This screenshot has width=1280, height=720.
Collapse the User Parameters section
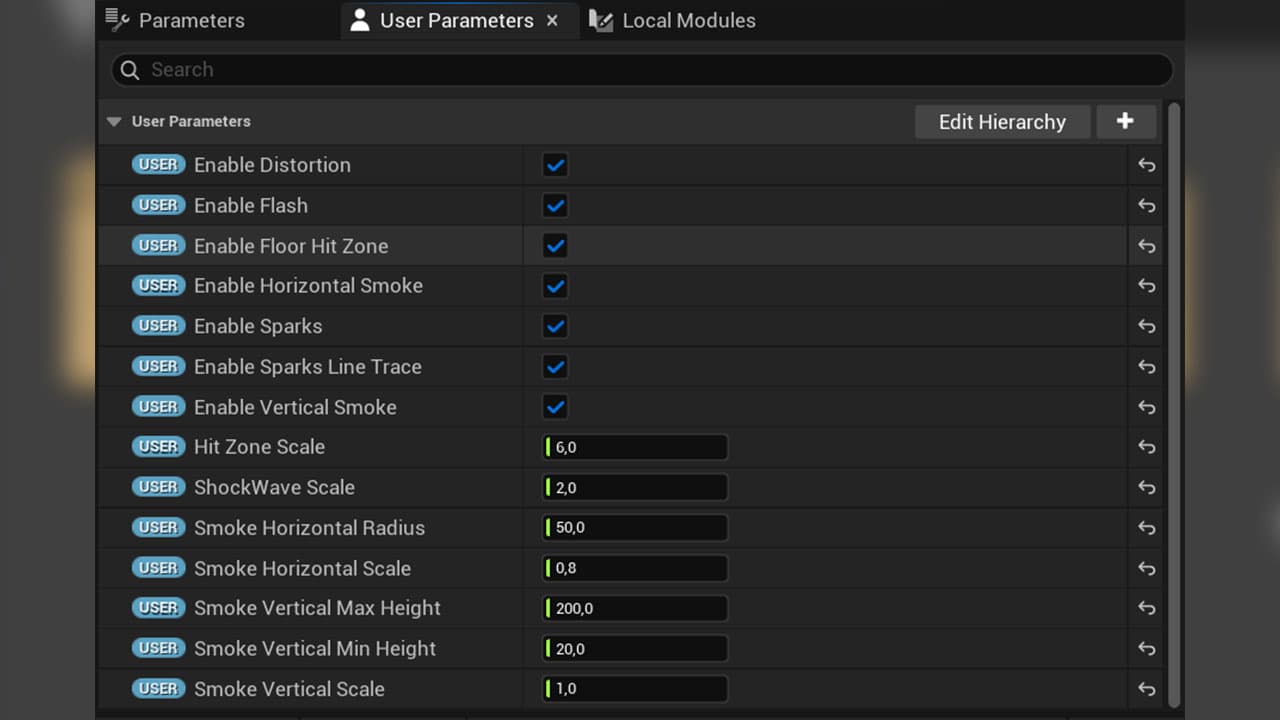(x=114, y=122)
